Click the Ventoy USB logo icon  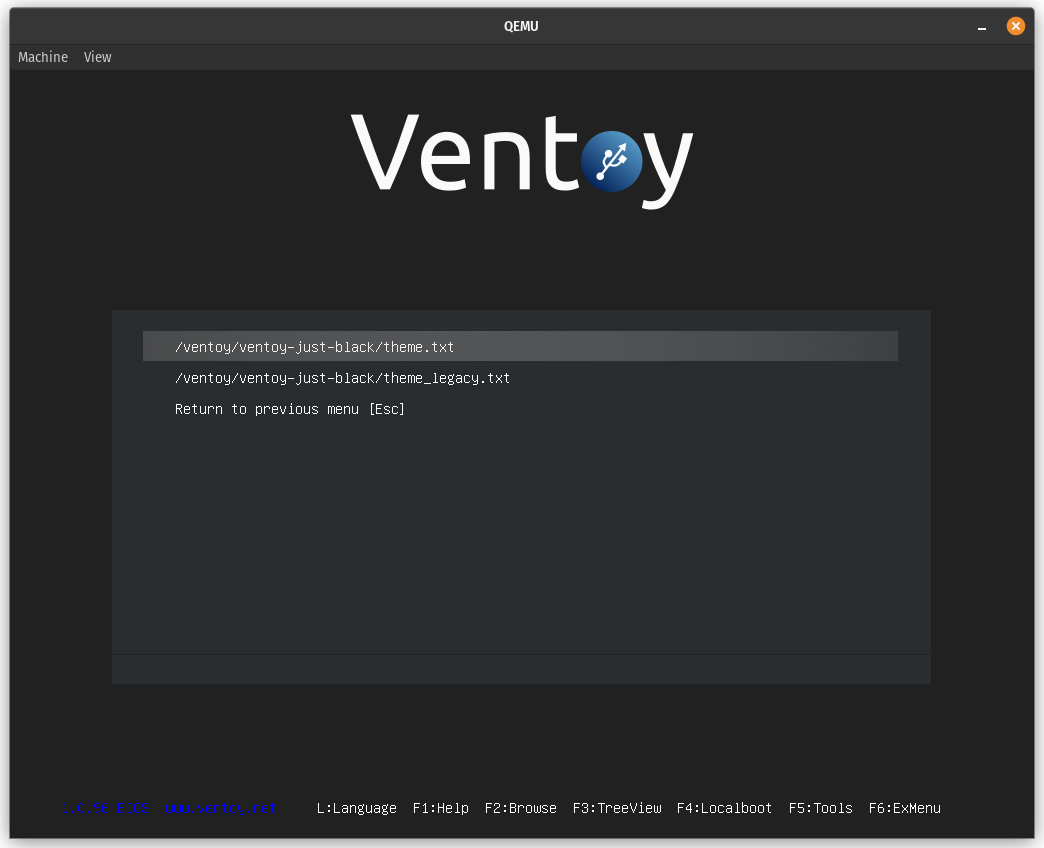coord(611,161)
